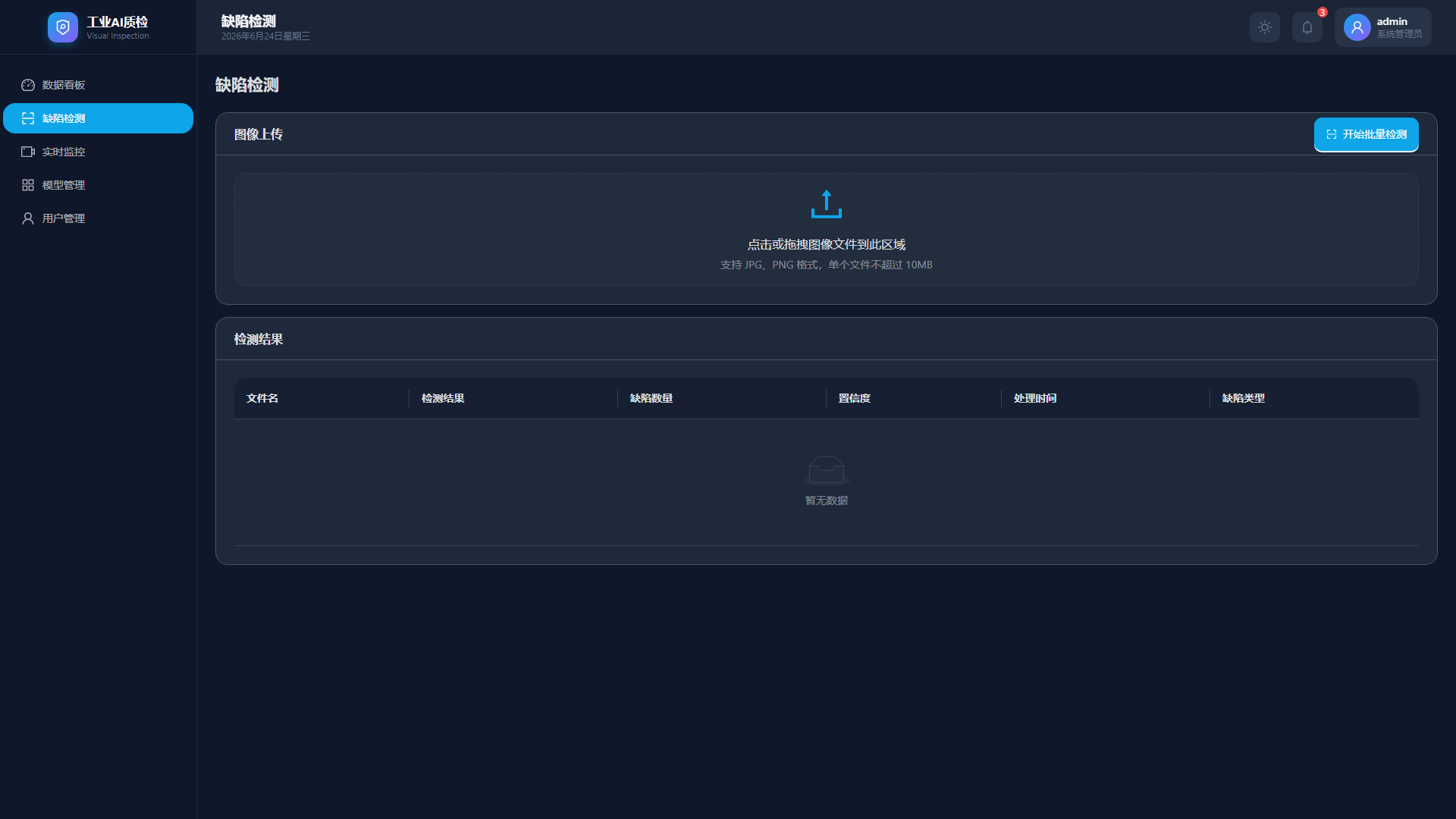Click the 数据看板 dashboard gauge icon
Viewport: 1456px width, 819px height.
[x=28, y=85]
